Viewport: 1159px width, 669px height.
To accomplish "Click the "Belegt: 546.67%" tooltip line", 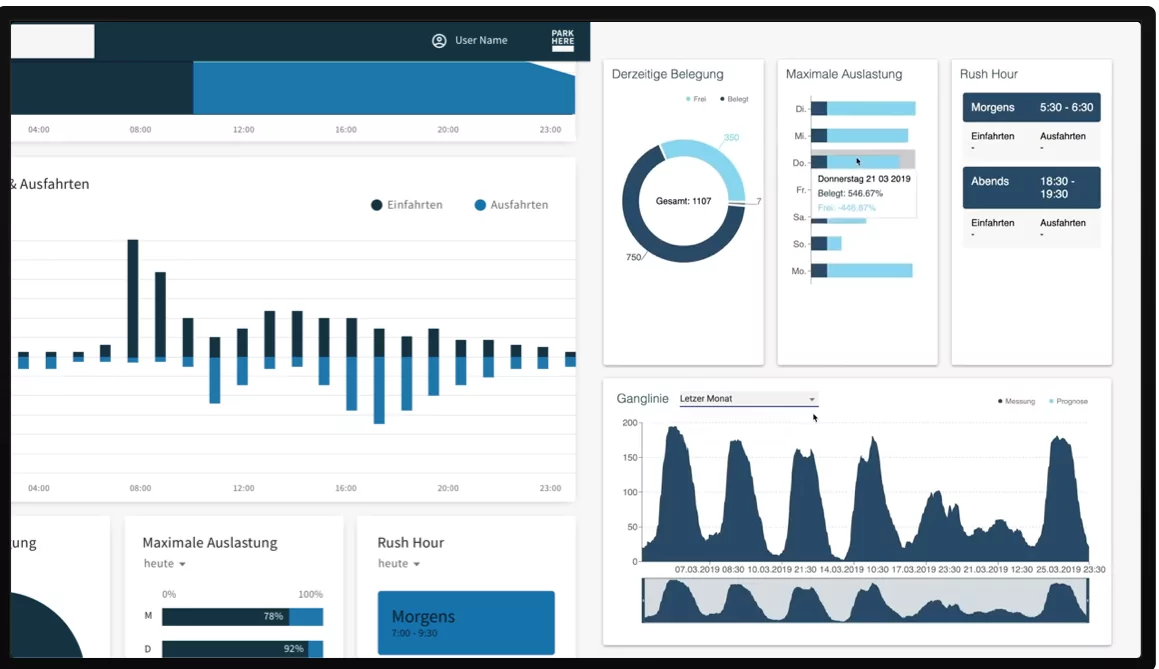I will point(850,194).
